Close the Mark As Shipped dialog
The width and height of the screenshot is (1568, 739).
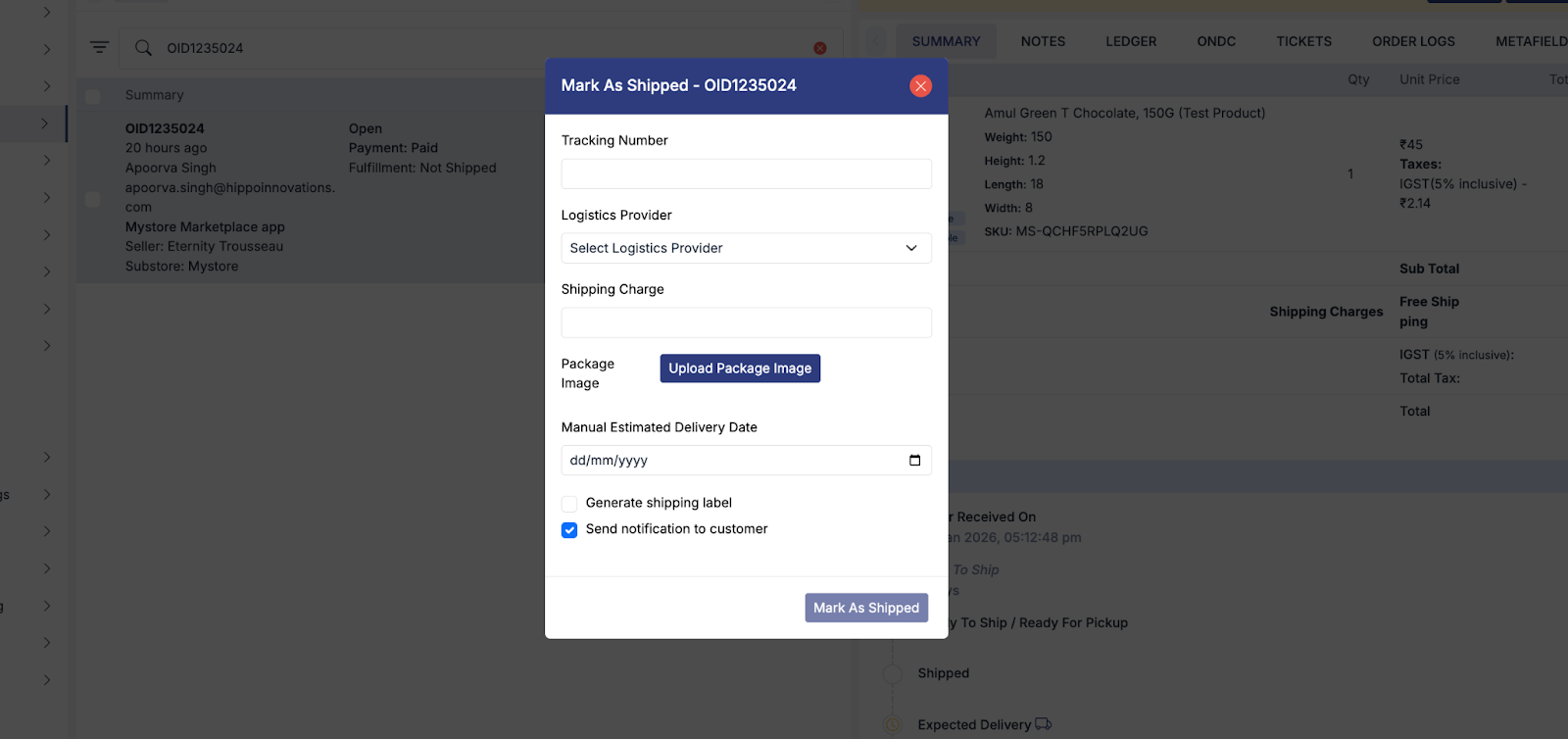tap(920, 86)
